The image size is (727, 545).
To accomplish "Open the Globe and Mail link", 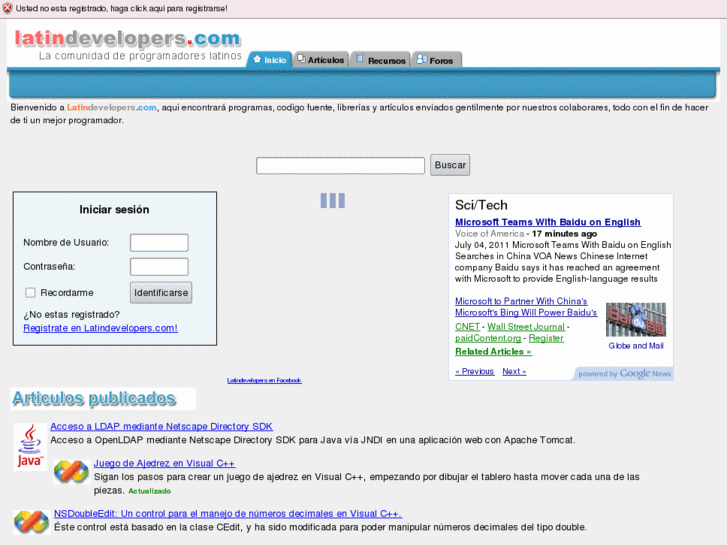I will (636, 346).
